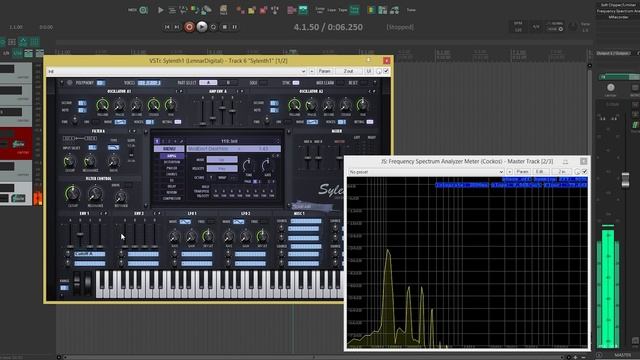This screenshot has width=640, height=360.
Task: Select ARPEG in Sylenth1 display menu
Action: point(171,156)
